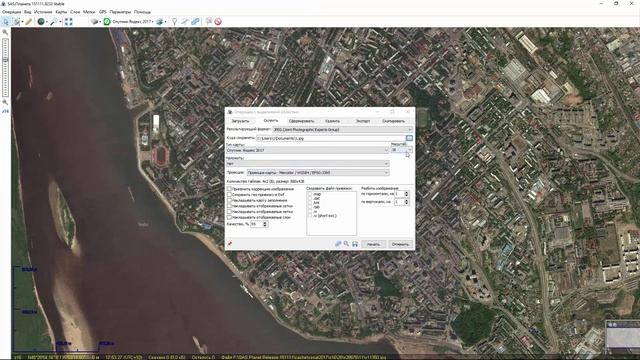Image resolution: width=640 pixels, height=360 pixels.
Task: Switch to the Удалить tab
Action: pyautogui.click(x=332, y=121)
